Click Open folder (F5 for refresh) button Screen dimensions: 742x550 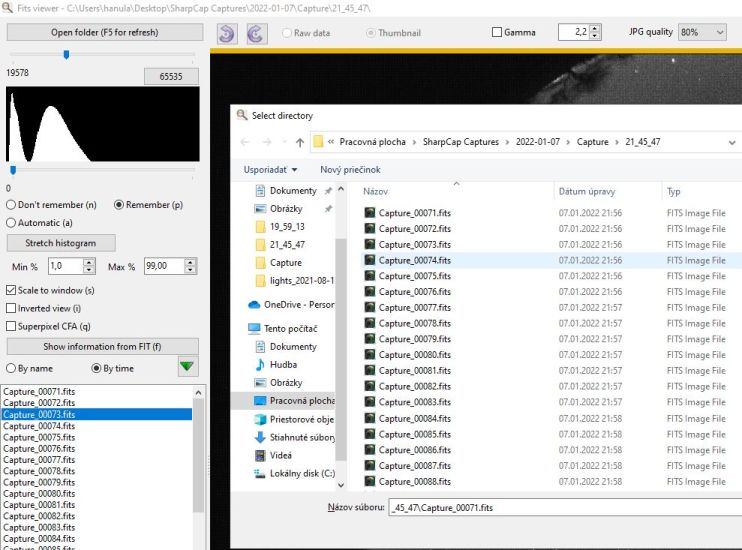[x=105, y=32]
